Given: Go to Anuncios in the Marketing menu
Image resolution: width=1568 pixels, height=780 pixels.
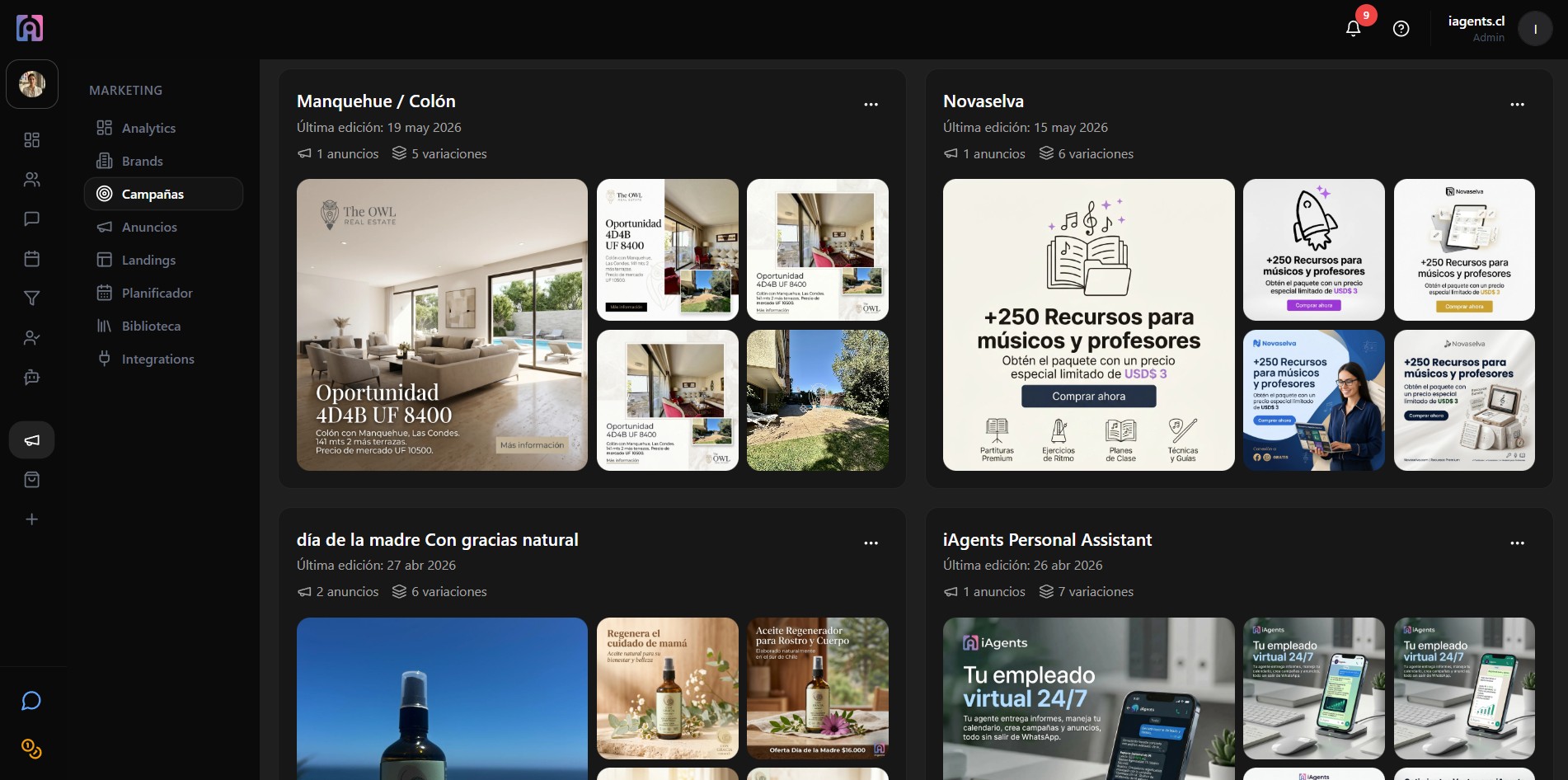Looking at the screenshot, I should point(164,227).
